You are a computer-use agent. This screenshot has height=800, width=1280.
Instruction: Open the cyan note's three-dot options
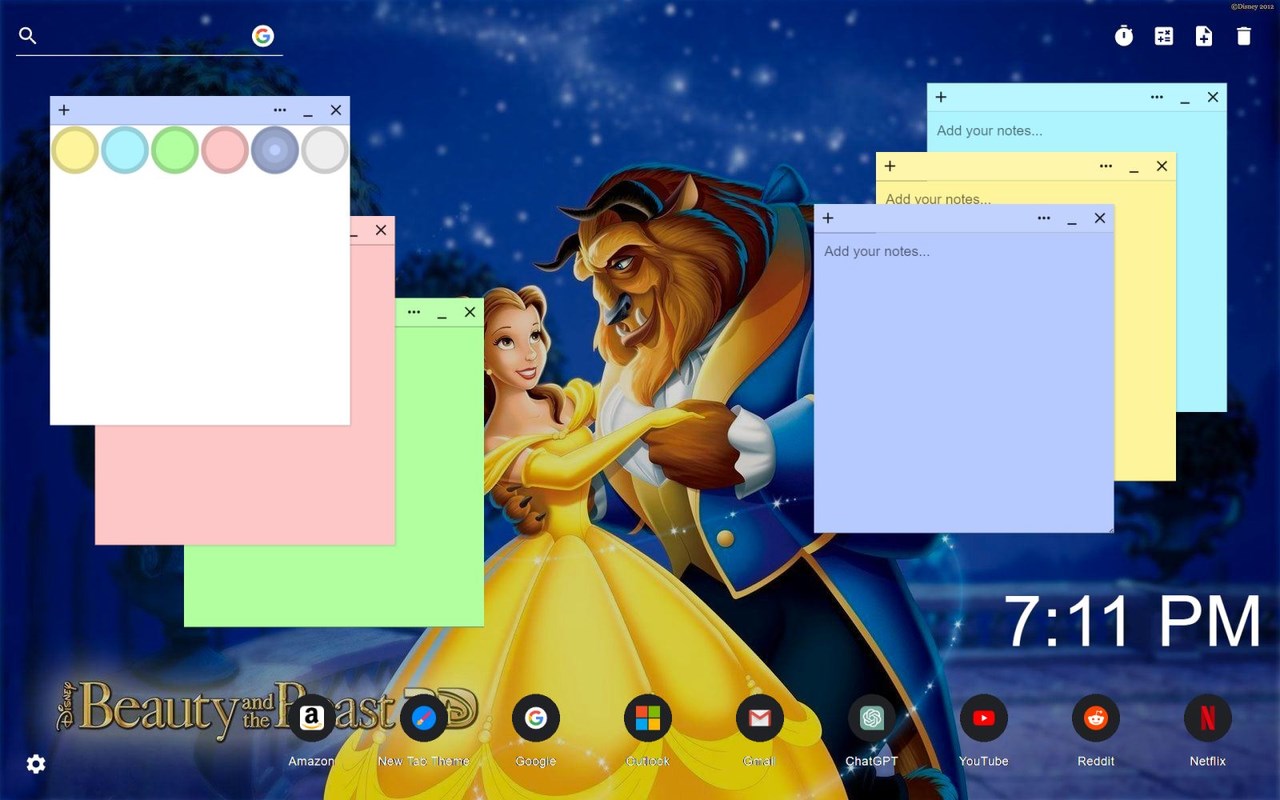coord(1157,97)
